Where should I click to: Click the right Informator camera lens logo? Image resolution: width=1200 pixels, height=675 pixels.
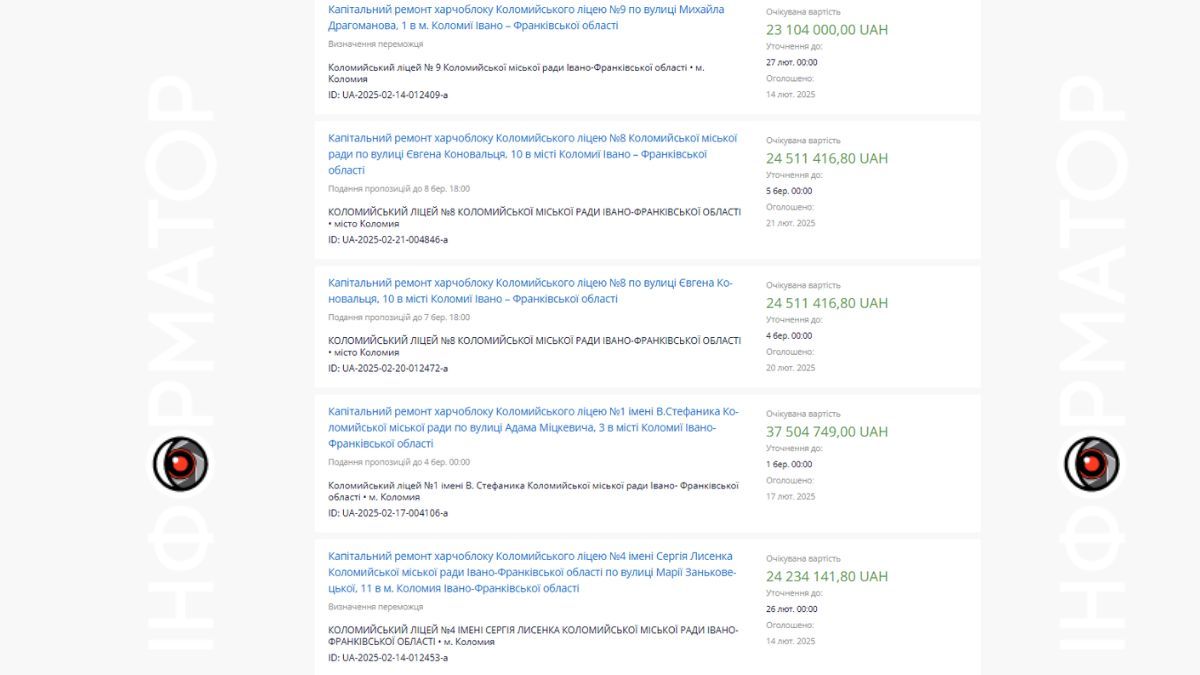pyautogui.click(x=1092, y=464)
